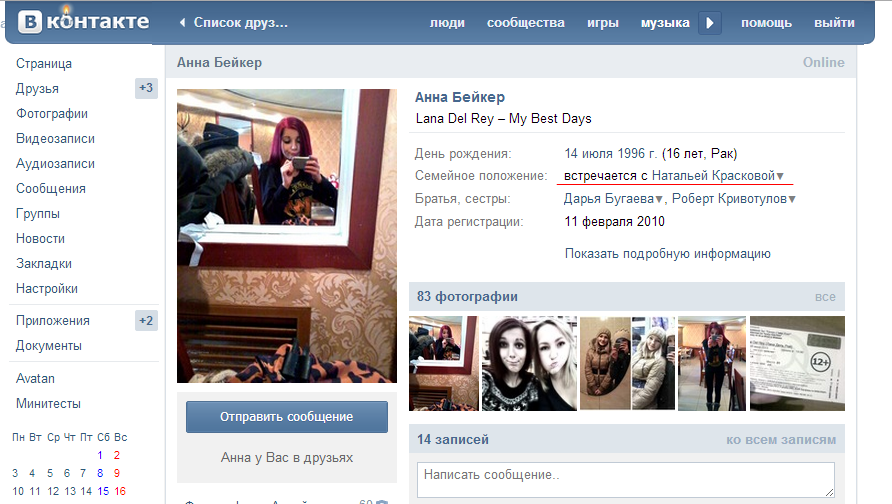Open Новости in the sidebar
The height and width of the screenshot is (504, 892).
pos(40,239)
